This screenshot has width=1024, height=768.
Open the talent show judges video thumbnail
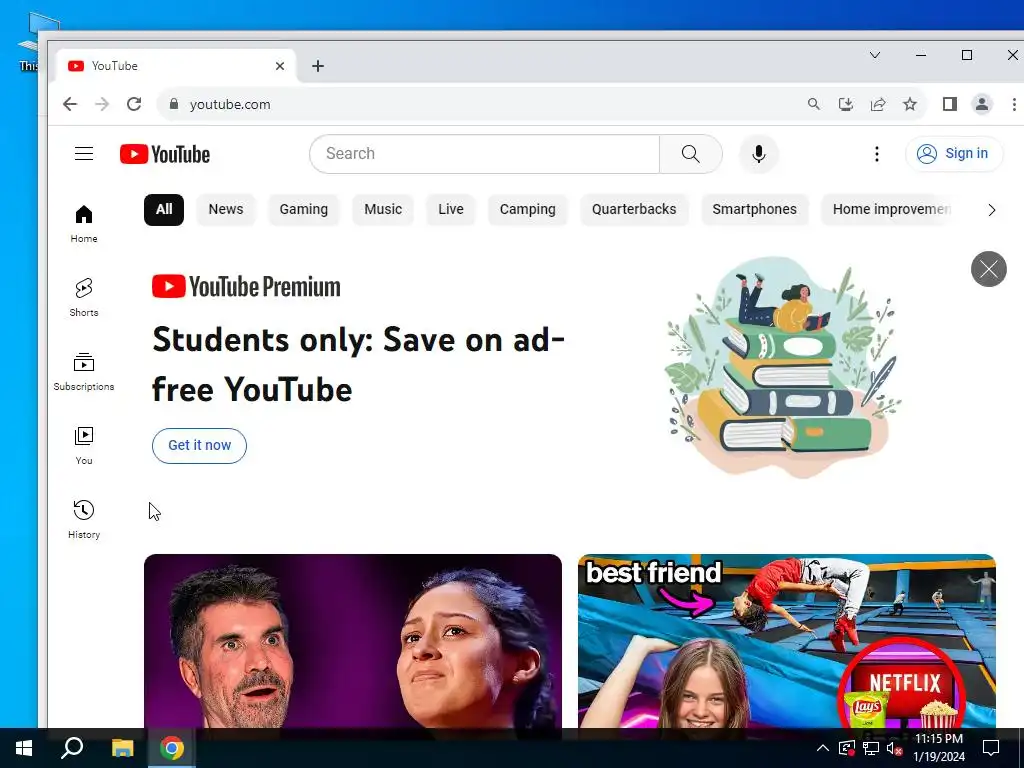pyautogui.click(x=353, y=641)
